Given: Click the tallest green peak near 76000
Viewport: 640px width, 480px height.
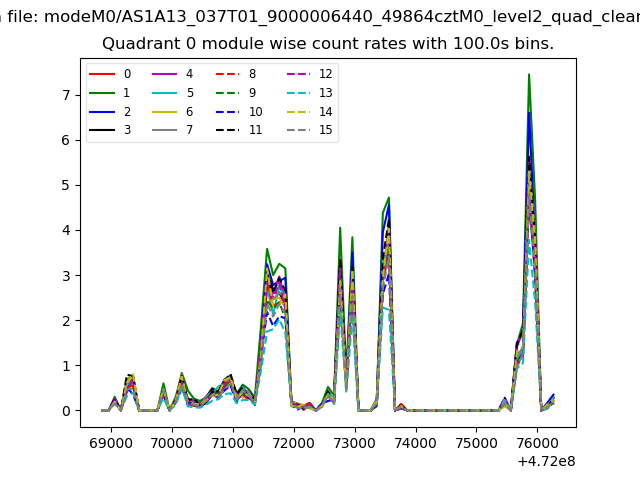Looking at the screenshot, I should pyautogui.click(x=529, y=75).
